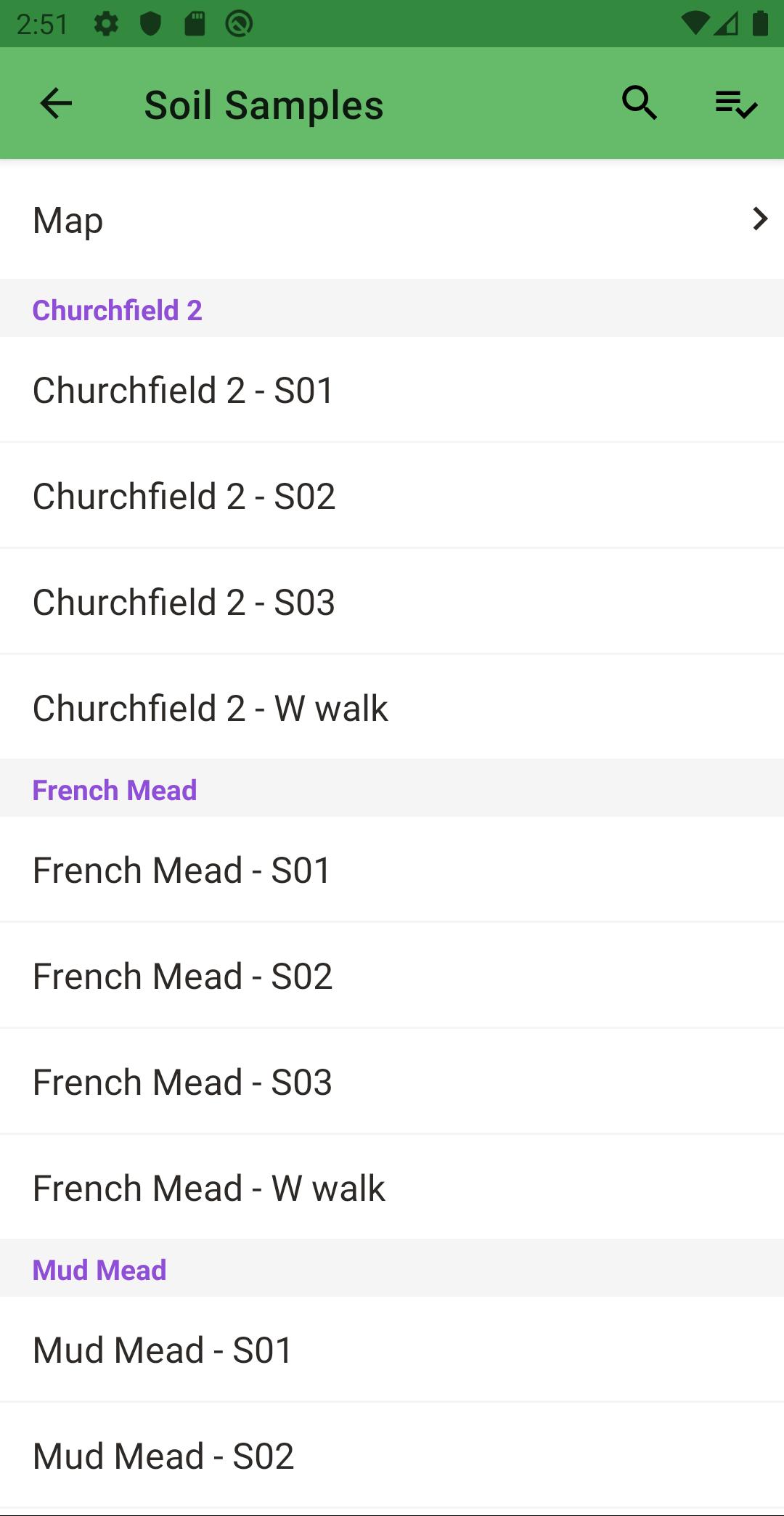The width and height of the screenshot is (784, 1516).
Task: Tap the multi-select checklist icon
Action: tap(736, 104)
